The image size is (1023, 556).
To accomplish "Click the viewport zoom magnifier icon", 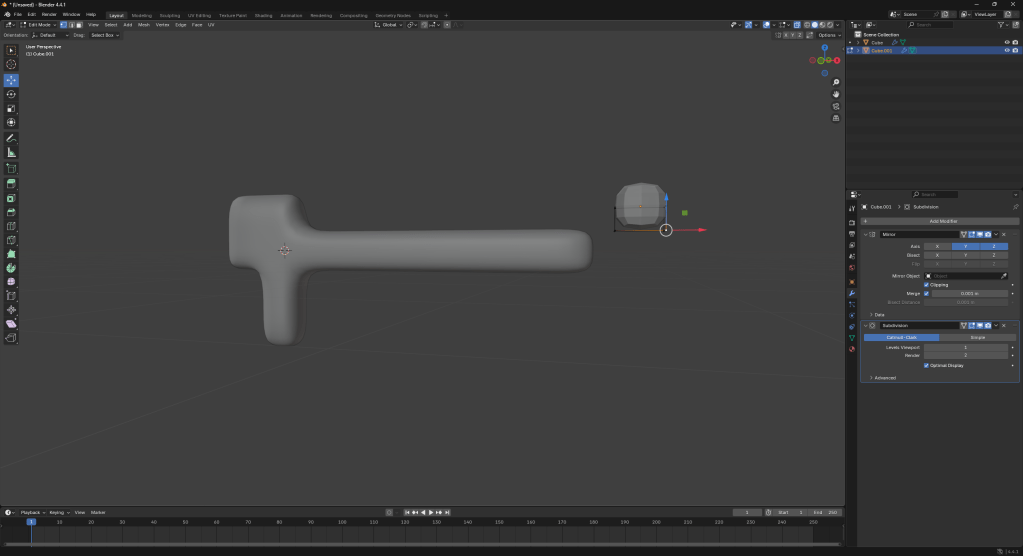I will [836, 82].
